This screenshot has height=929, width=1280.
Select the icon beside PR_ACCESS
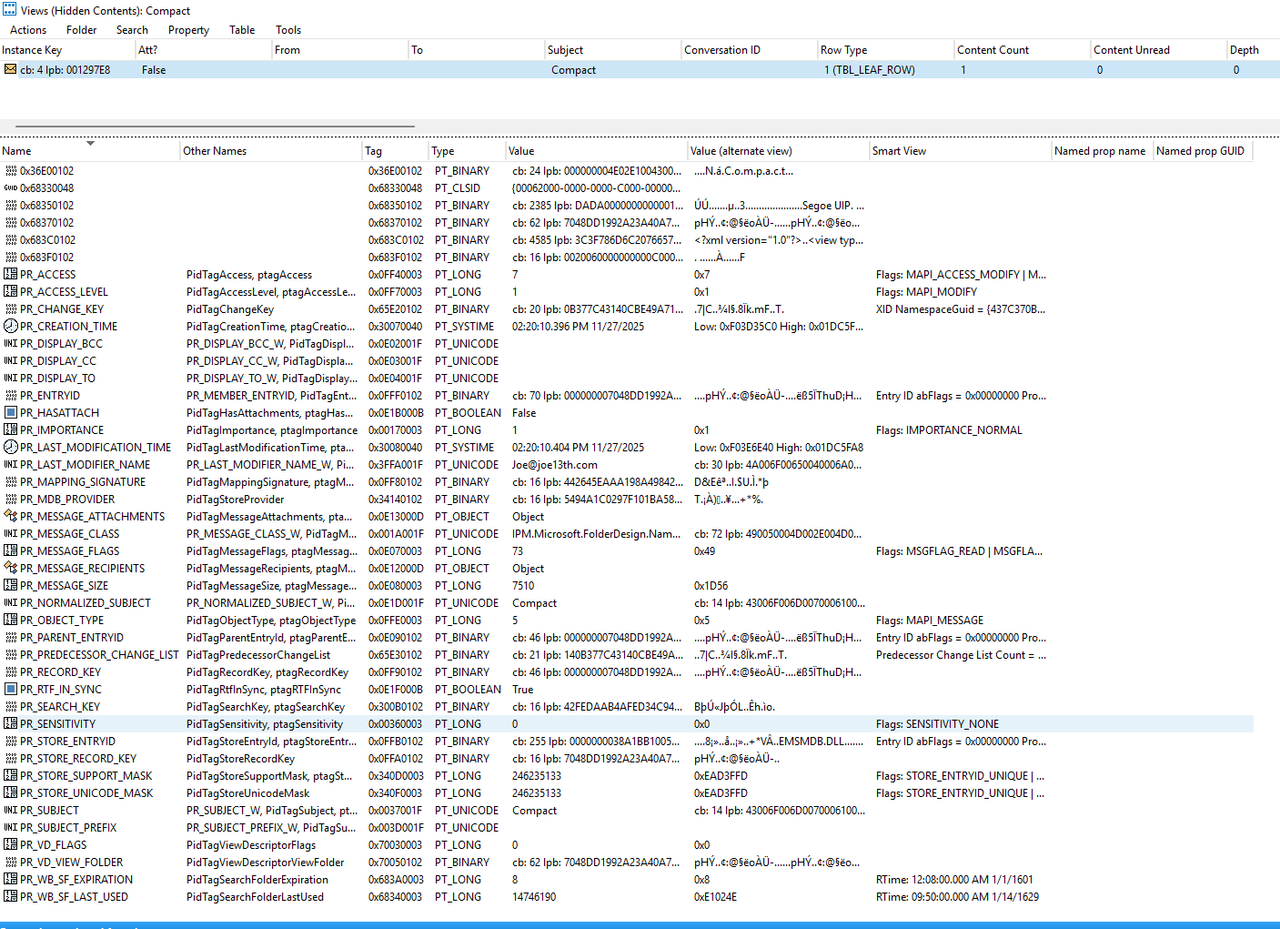coord(10,274)
